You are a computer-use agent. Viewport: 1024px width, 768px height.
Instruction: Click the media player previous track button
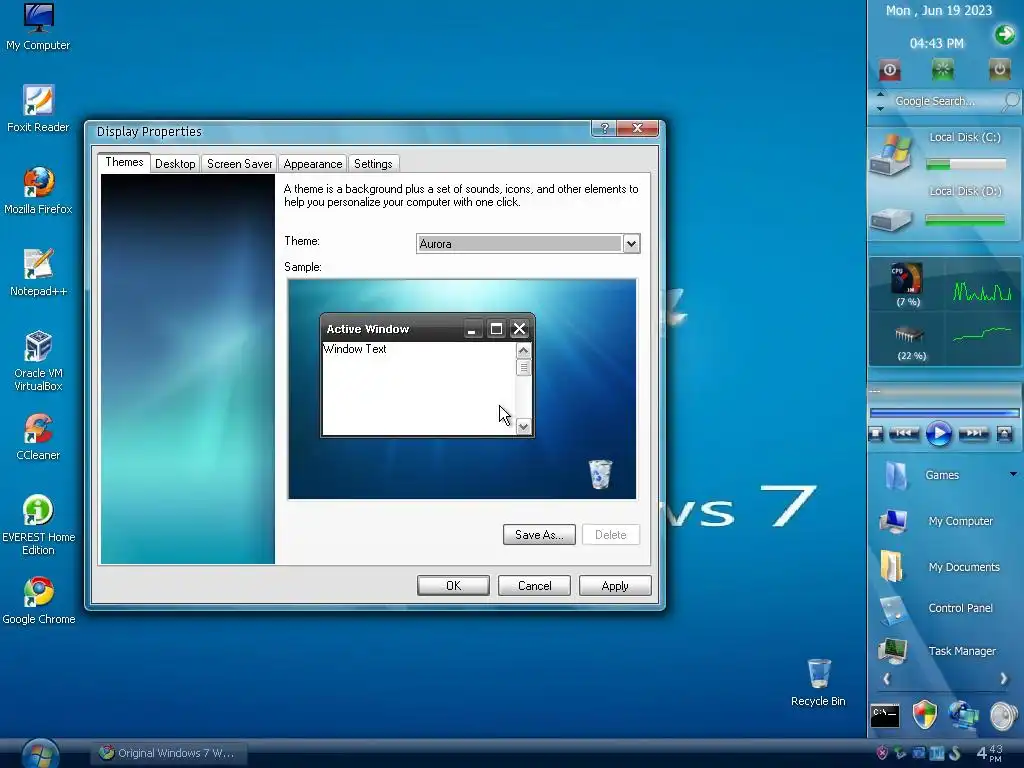pos(904,433)
